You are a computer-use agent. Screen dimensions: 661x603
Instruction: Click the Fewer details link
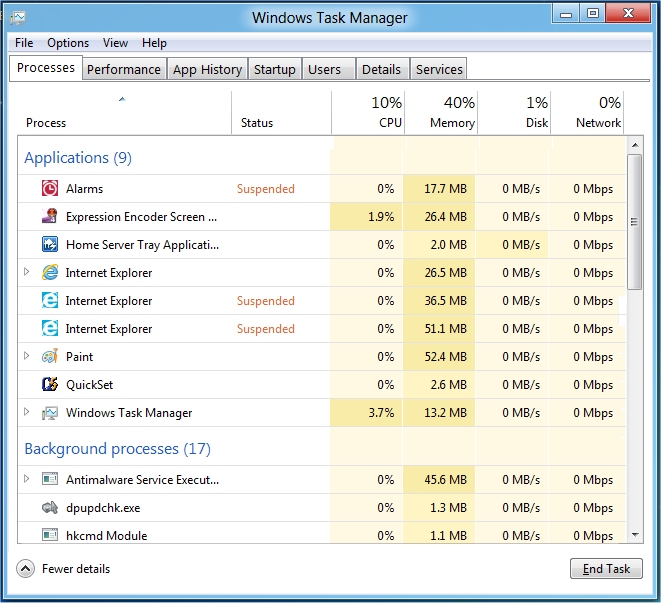(x=76, y=569)
